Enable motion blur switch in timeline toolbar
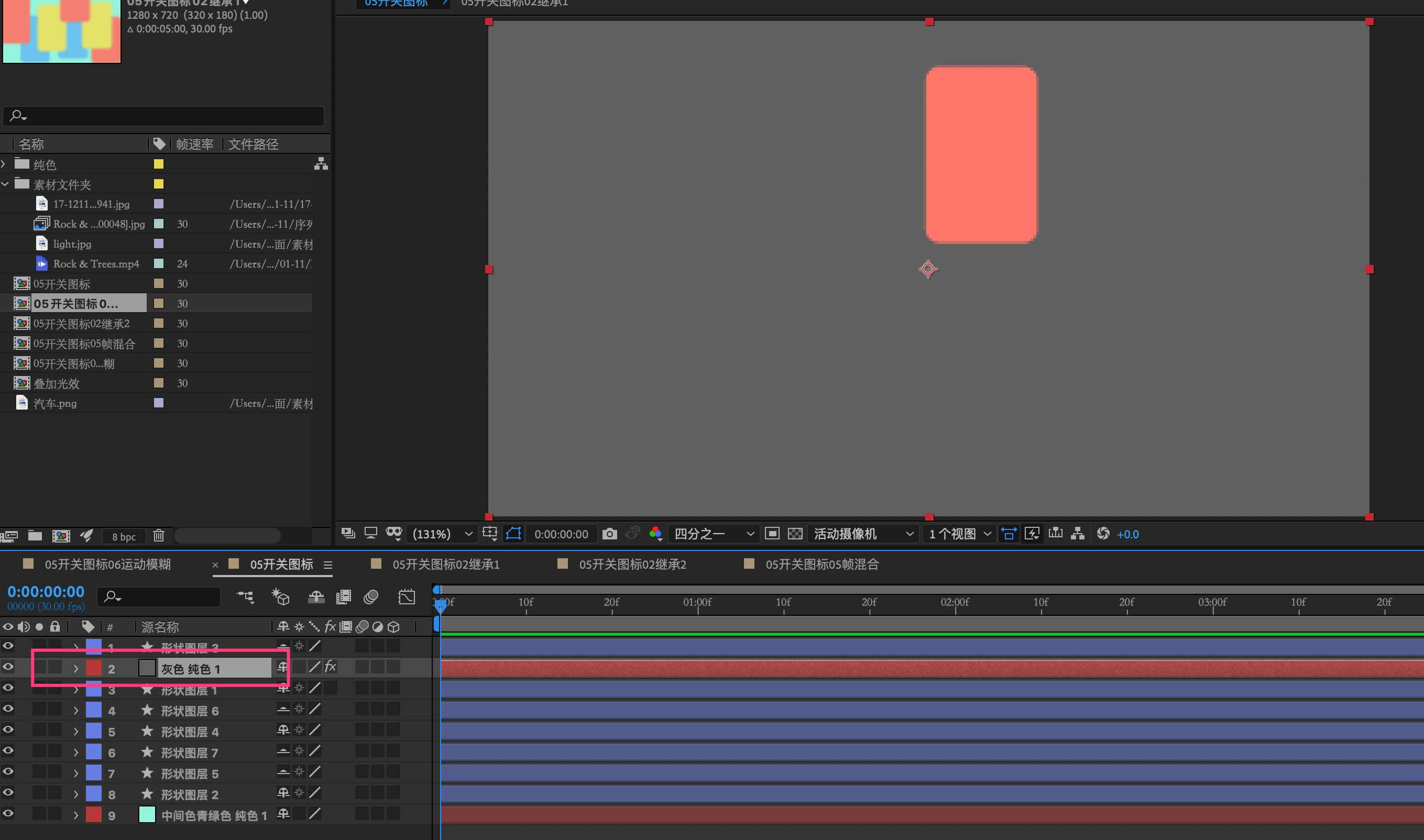This screenshot has width=1424, height=840. click(x=371, y=597)
